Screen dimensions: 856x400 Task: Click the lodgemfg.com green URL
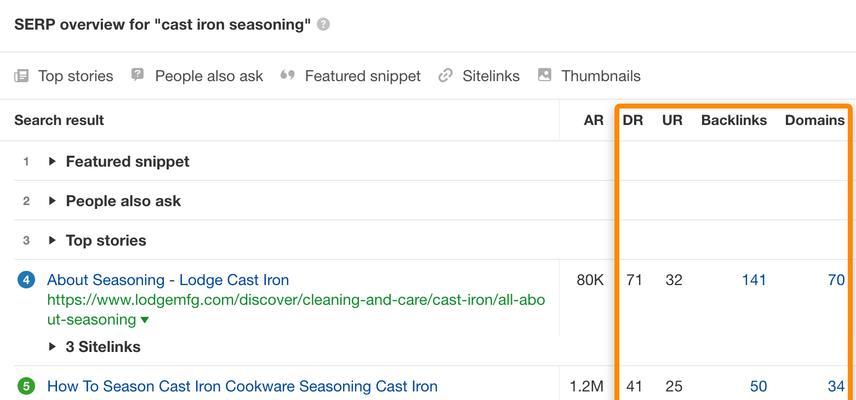296,309
